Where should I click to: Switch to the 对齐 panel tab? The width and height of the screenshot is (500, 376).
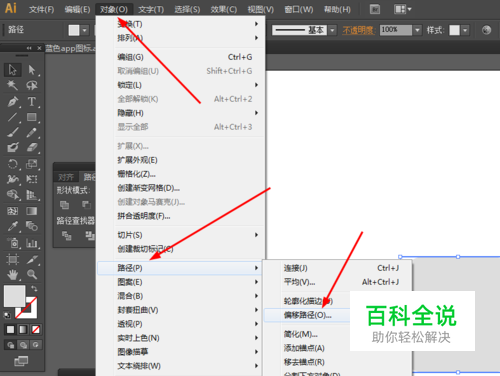[x=66, y=177]
